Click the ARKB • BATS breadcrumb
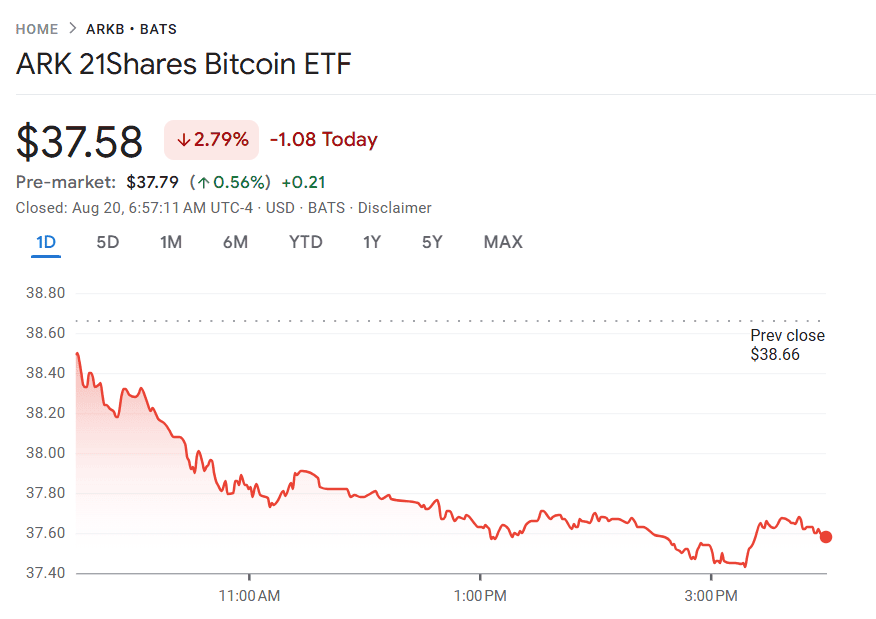Image resolution: width=876 pixels, height=619 pixels. point(131,29)
